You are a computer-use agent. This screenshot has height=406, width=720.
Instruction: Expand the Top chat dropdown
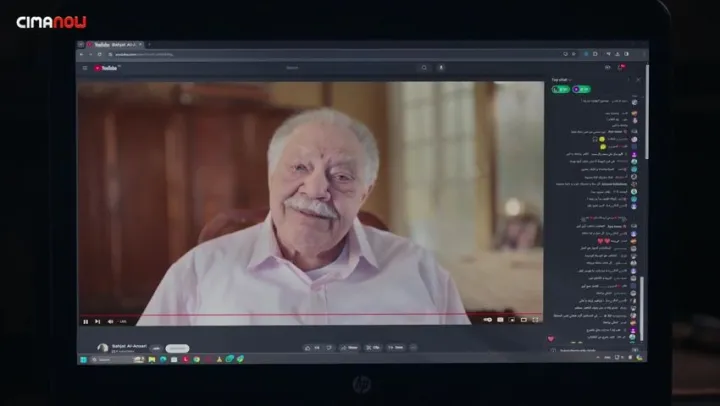(561, 80)
